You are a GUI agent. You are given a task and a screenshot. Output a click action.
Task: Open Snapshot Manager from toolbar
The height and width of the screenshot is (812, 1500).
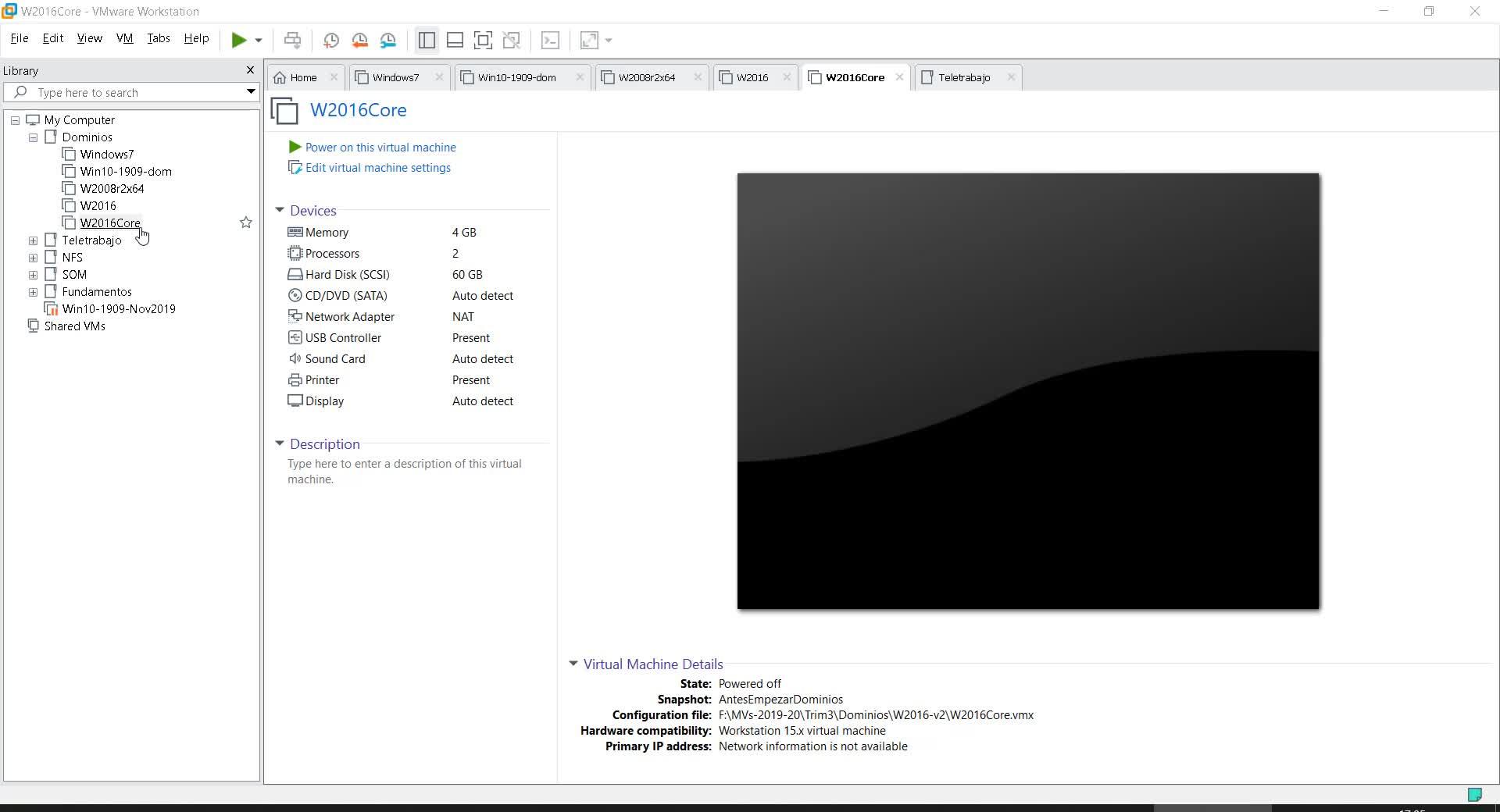[x=388, y=40]
